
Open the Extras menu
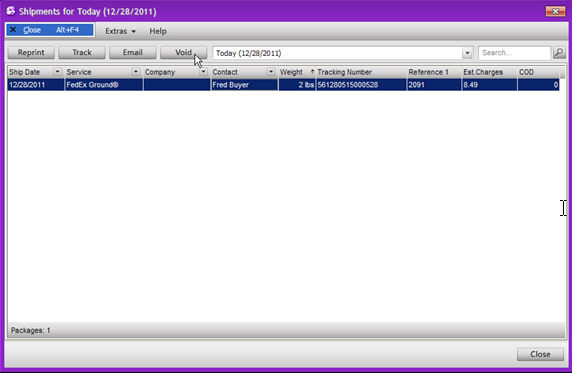tap(120, 31)
